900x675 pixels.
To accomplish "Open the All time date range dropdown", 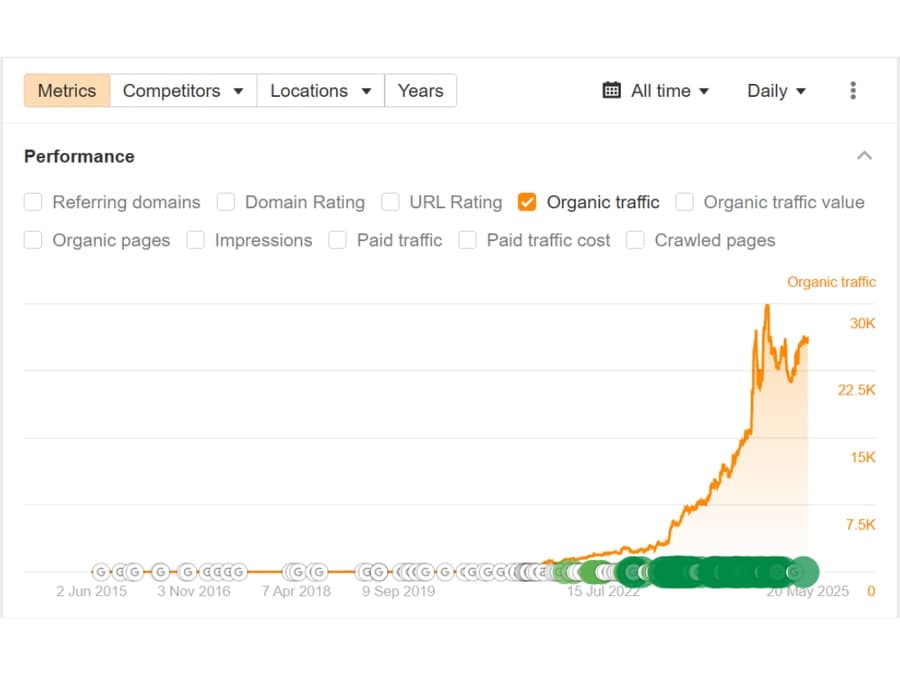I will click(x=670, y=91).
